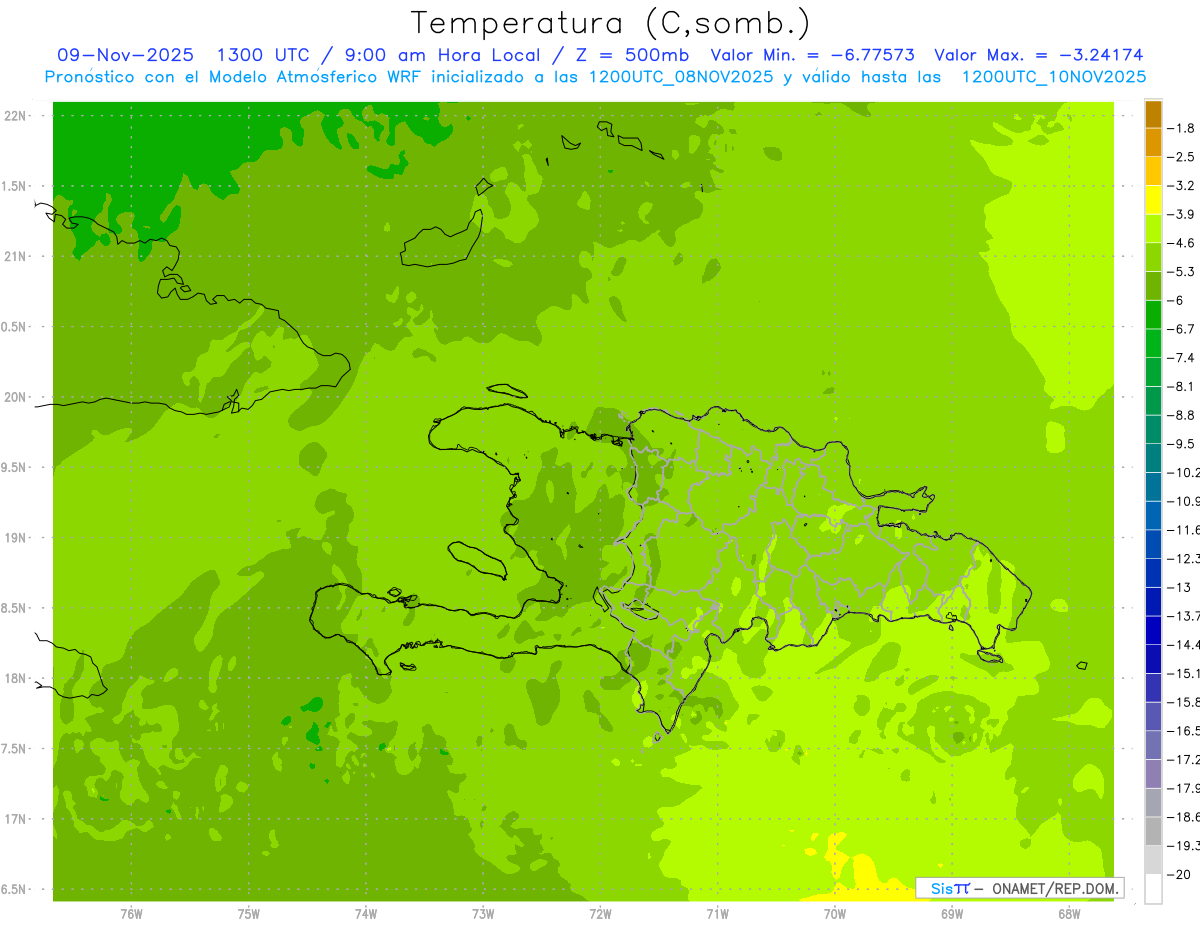Click the '71W' longitude axis label
This screenshot has width=1200, height=927.
click(717, 913)
